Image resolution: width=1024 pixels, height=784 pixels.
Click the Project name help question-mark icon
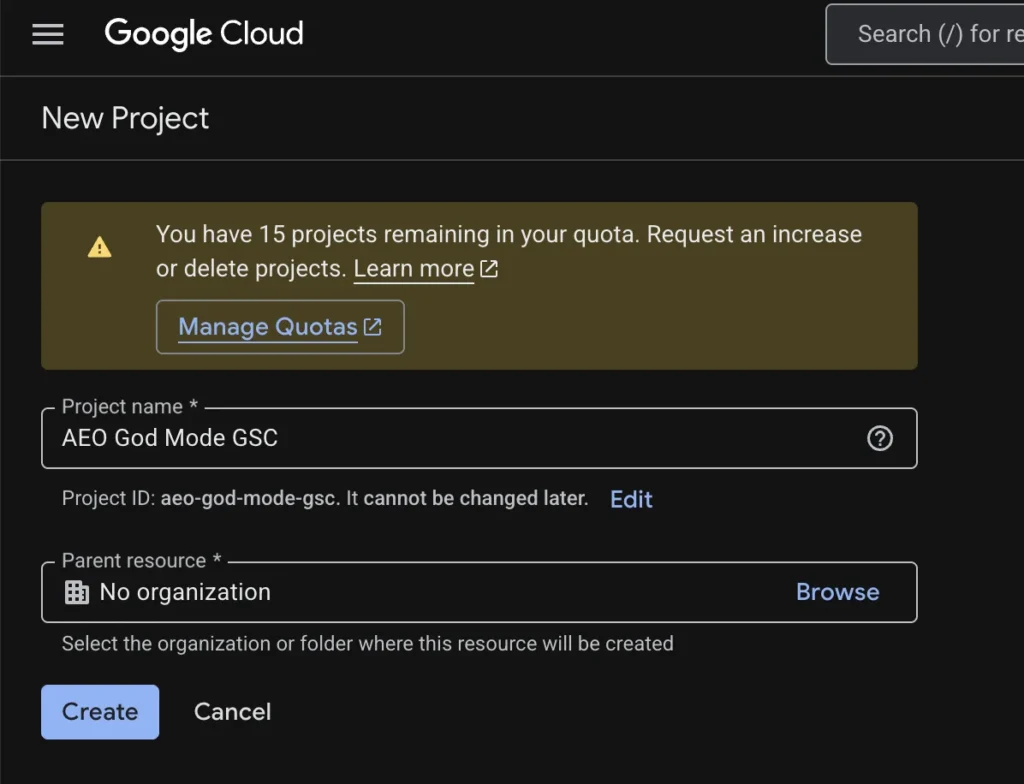(x=880, y=438)
